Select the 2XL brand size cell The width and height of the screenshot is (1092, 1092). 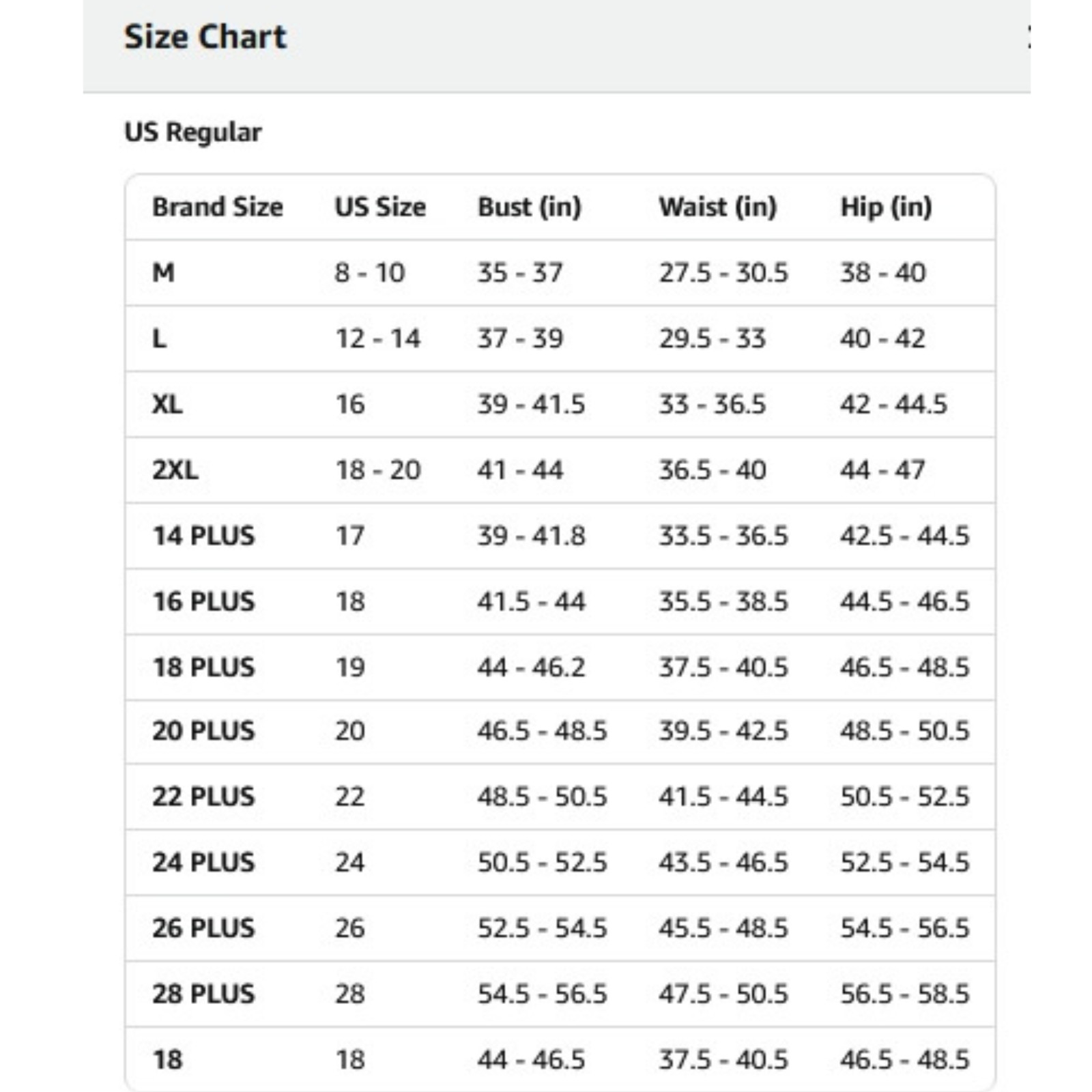click(175, 470)
